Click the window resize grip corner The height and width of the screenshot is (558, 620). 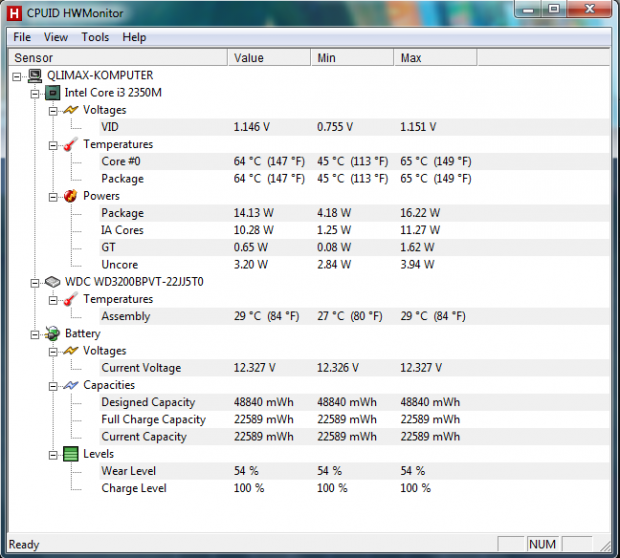[605, 546]
